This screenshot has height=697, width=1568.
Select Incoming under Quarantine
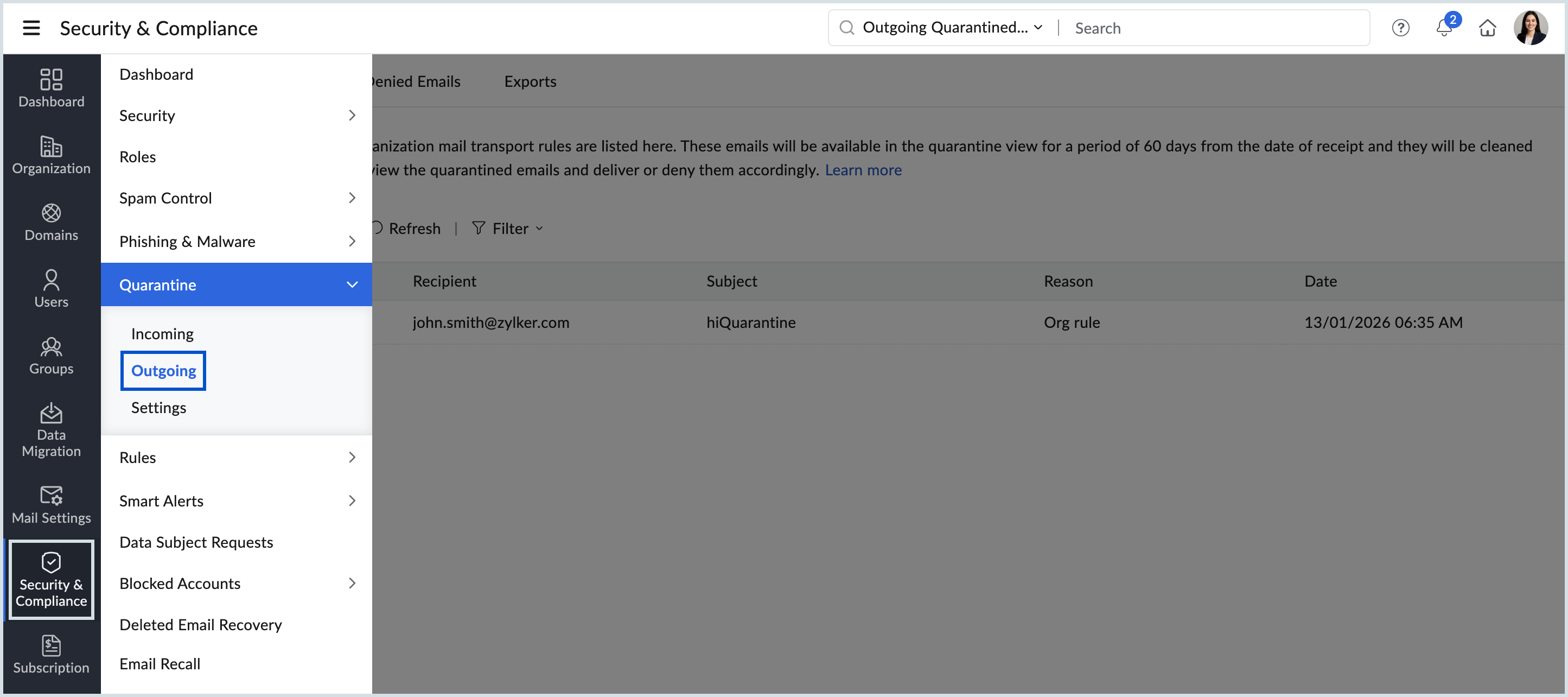(x=162, y=334)
